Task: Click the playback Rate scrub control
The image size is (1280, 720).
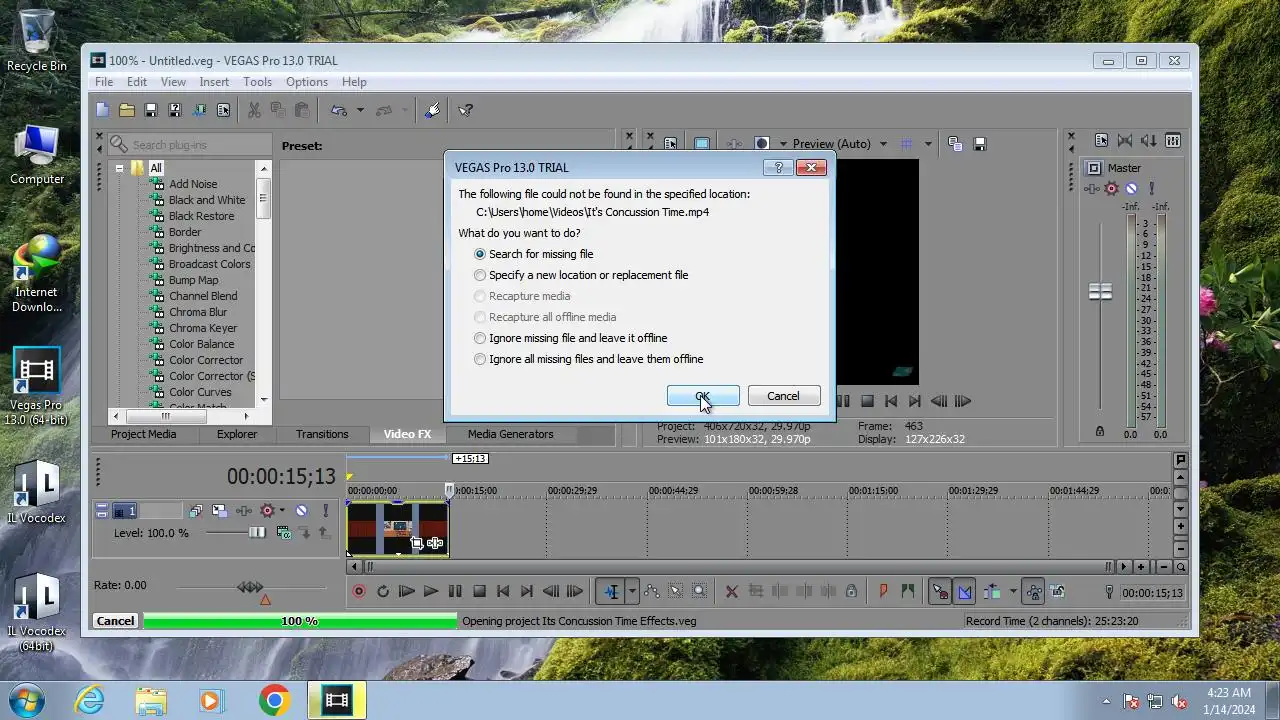Action: coord(251,587)
